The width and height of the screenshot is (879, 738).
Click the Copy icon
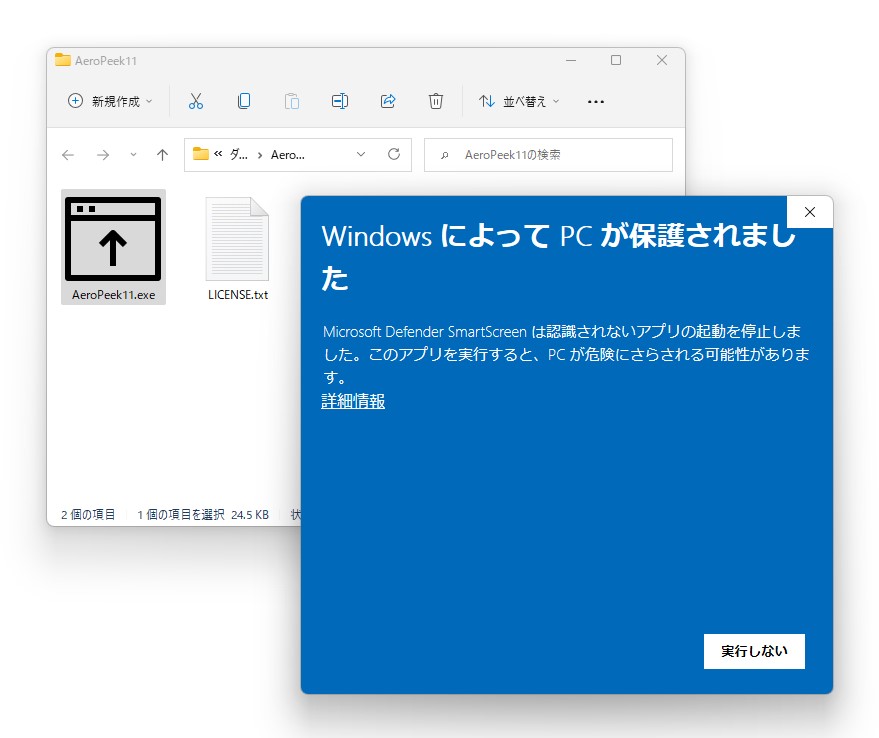pos(243,100)
